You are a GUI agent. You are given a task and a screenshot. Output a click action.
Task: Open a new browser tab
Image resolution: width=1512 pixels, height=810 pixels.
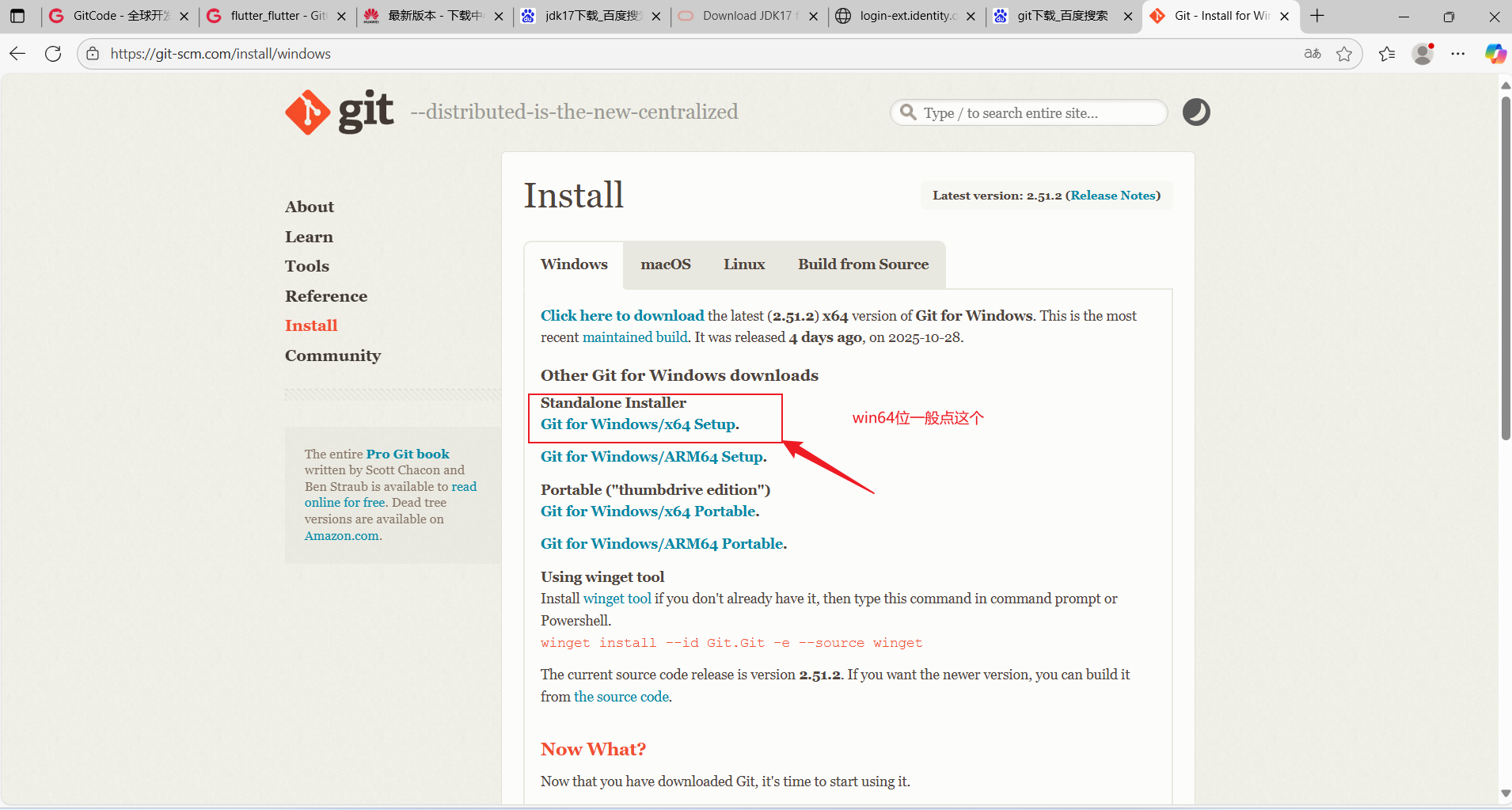pyautogui.click(x=1317, y=16)
